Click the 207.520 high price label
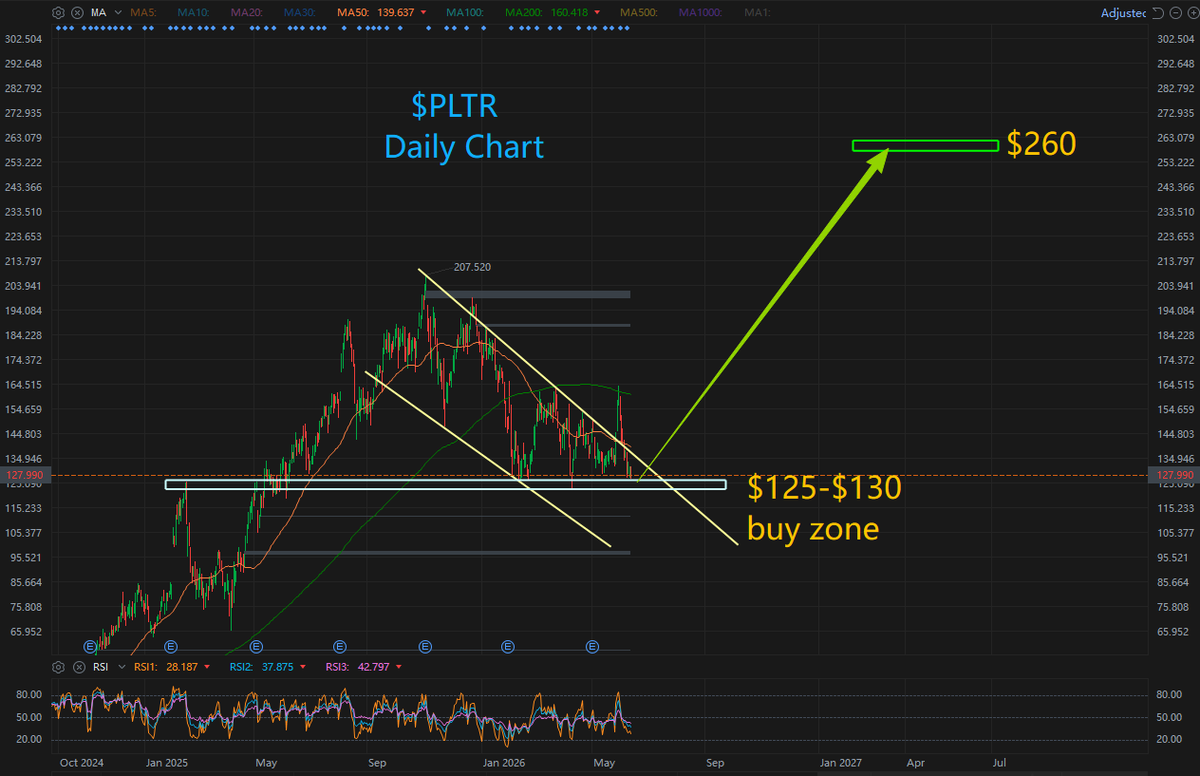The image size is (1200, 776). (472, 267)
